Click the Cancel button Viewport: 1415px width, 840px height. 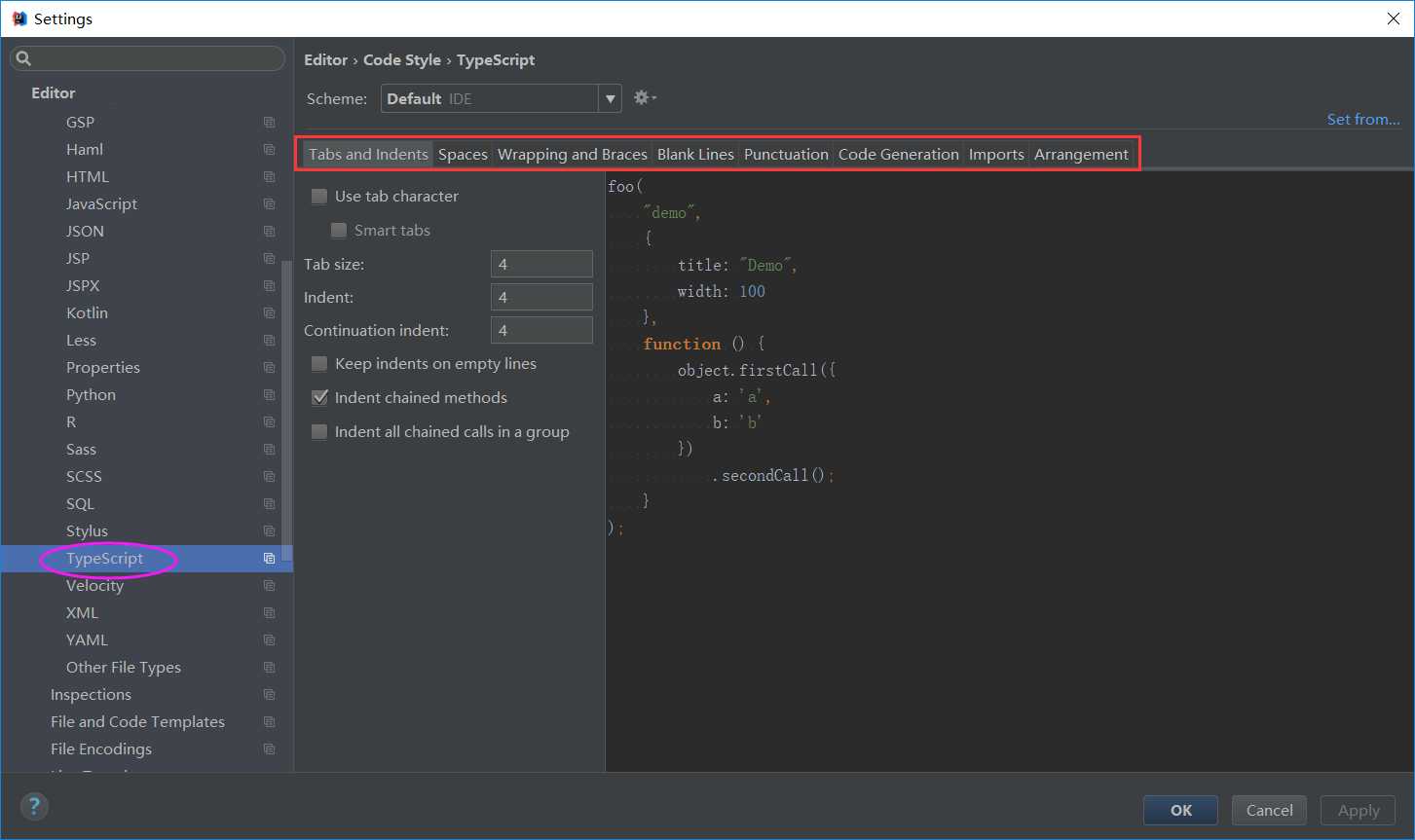1270,810
